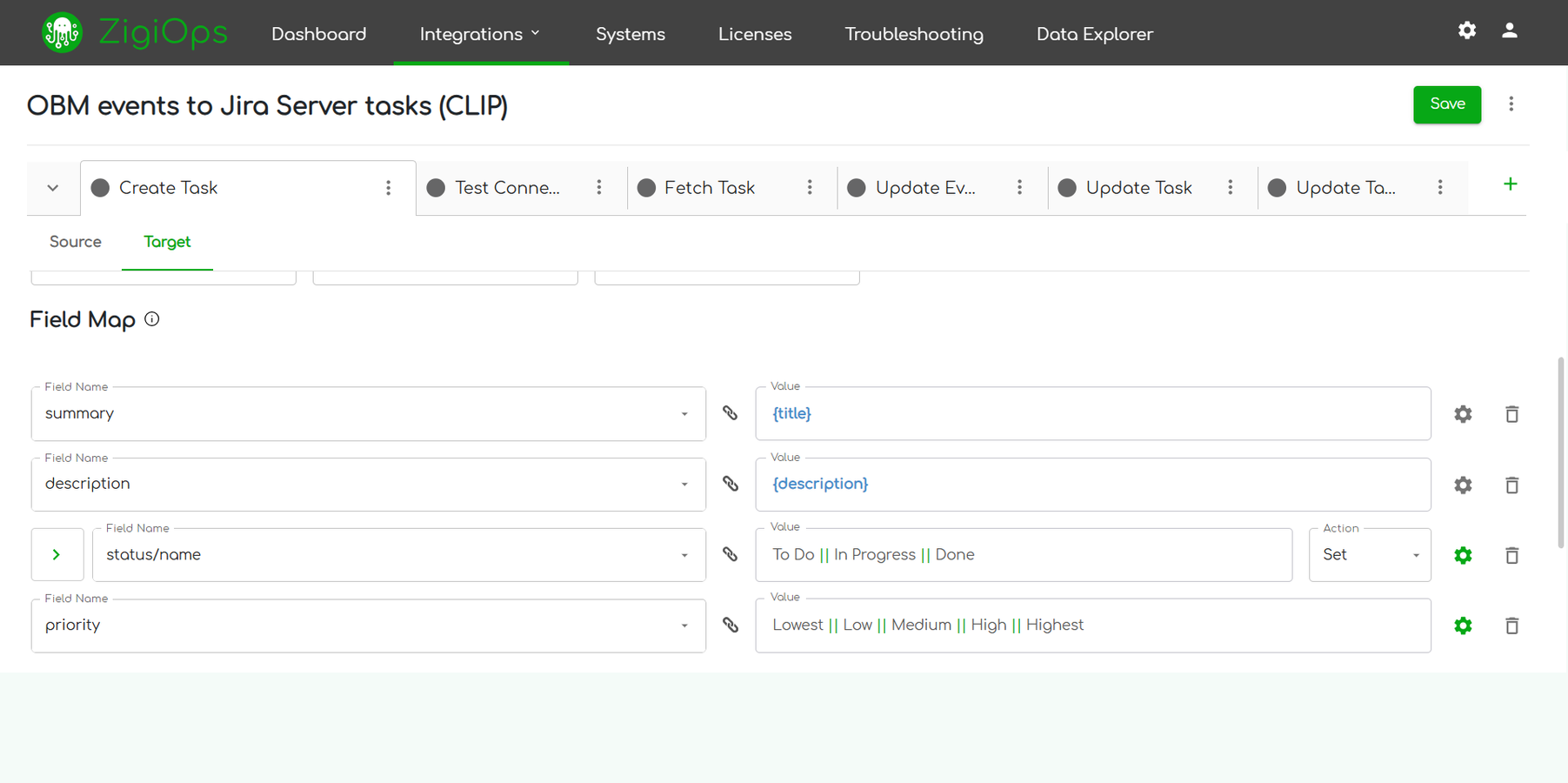Open settings gear for description mapping
Viewport: 1568px width, 783px height.
[x=1464, y=485]
